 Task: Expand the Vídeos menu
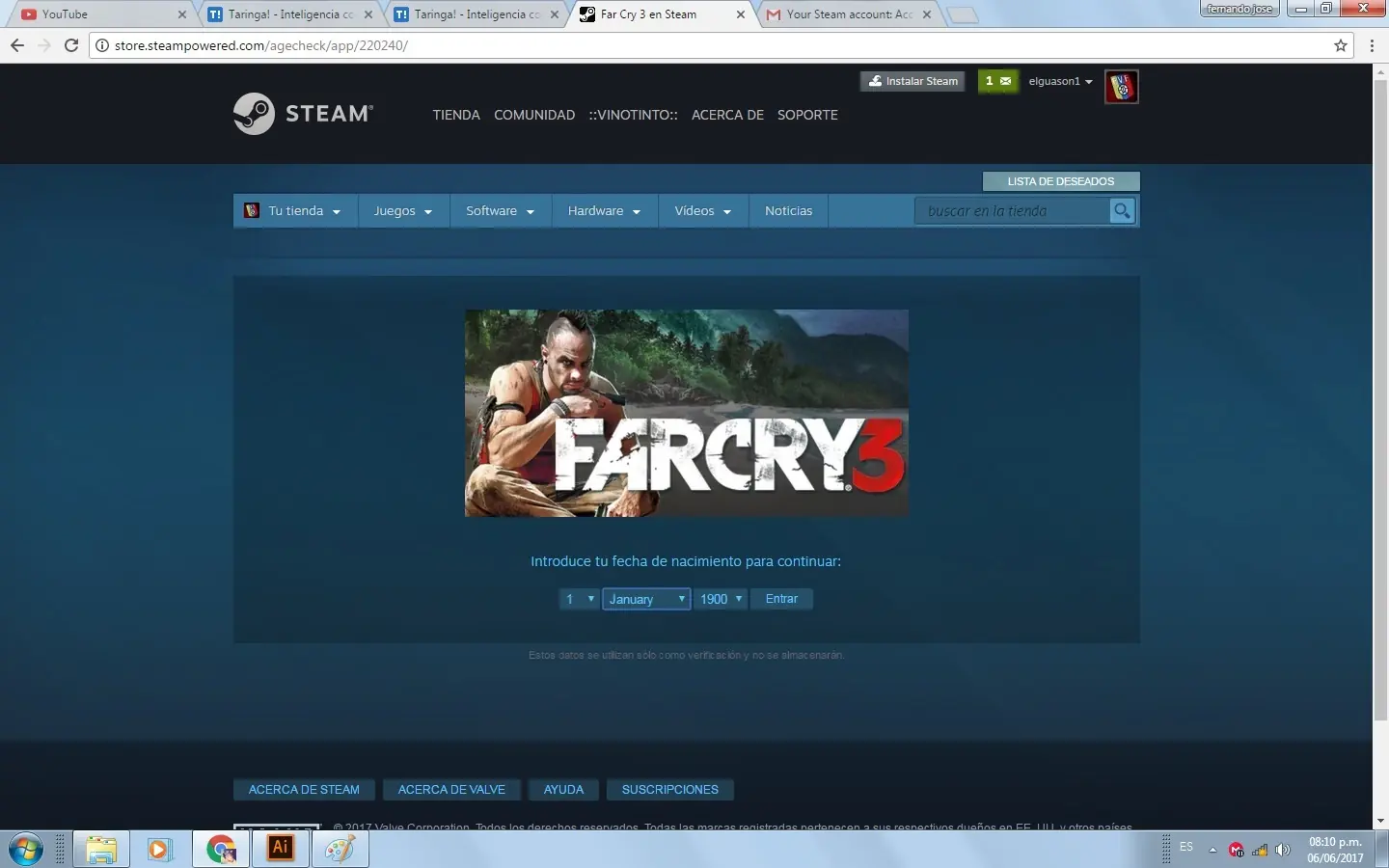click(703, 211)
